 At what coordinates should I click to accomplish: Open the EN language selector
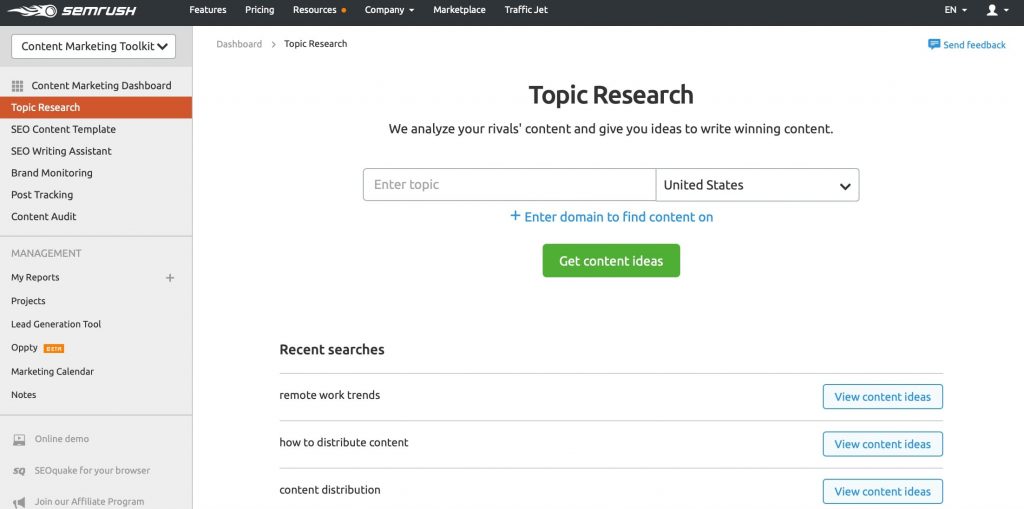pos(955,10)
